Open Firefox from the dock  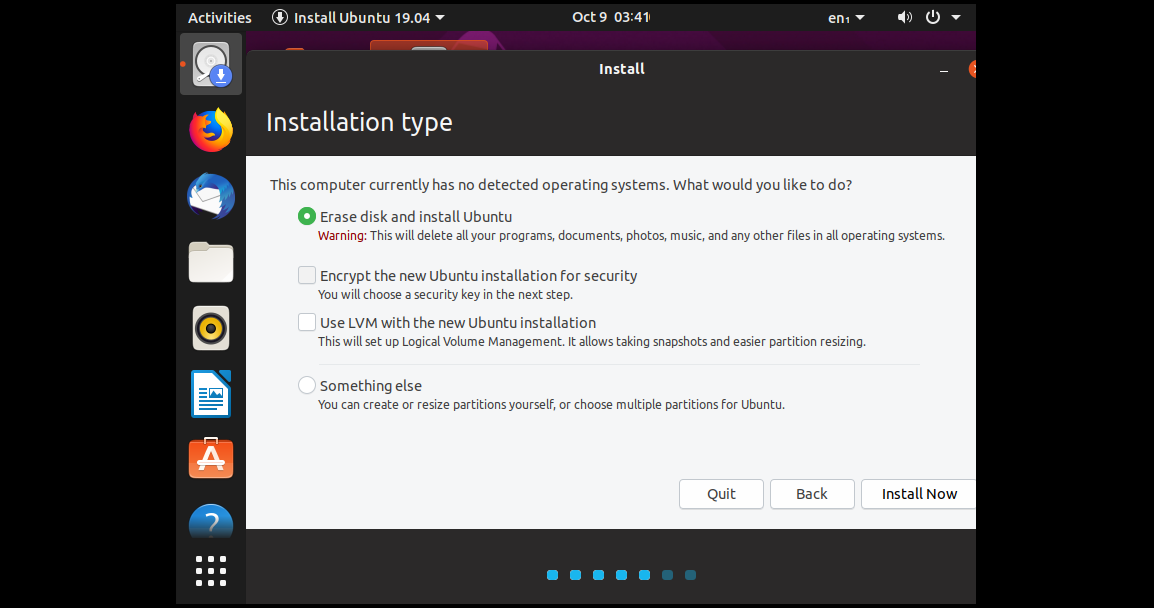click(x=210, y=130)
